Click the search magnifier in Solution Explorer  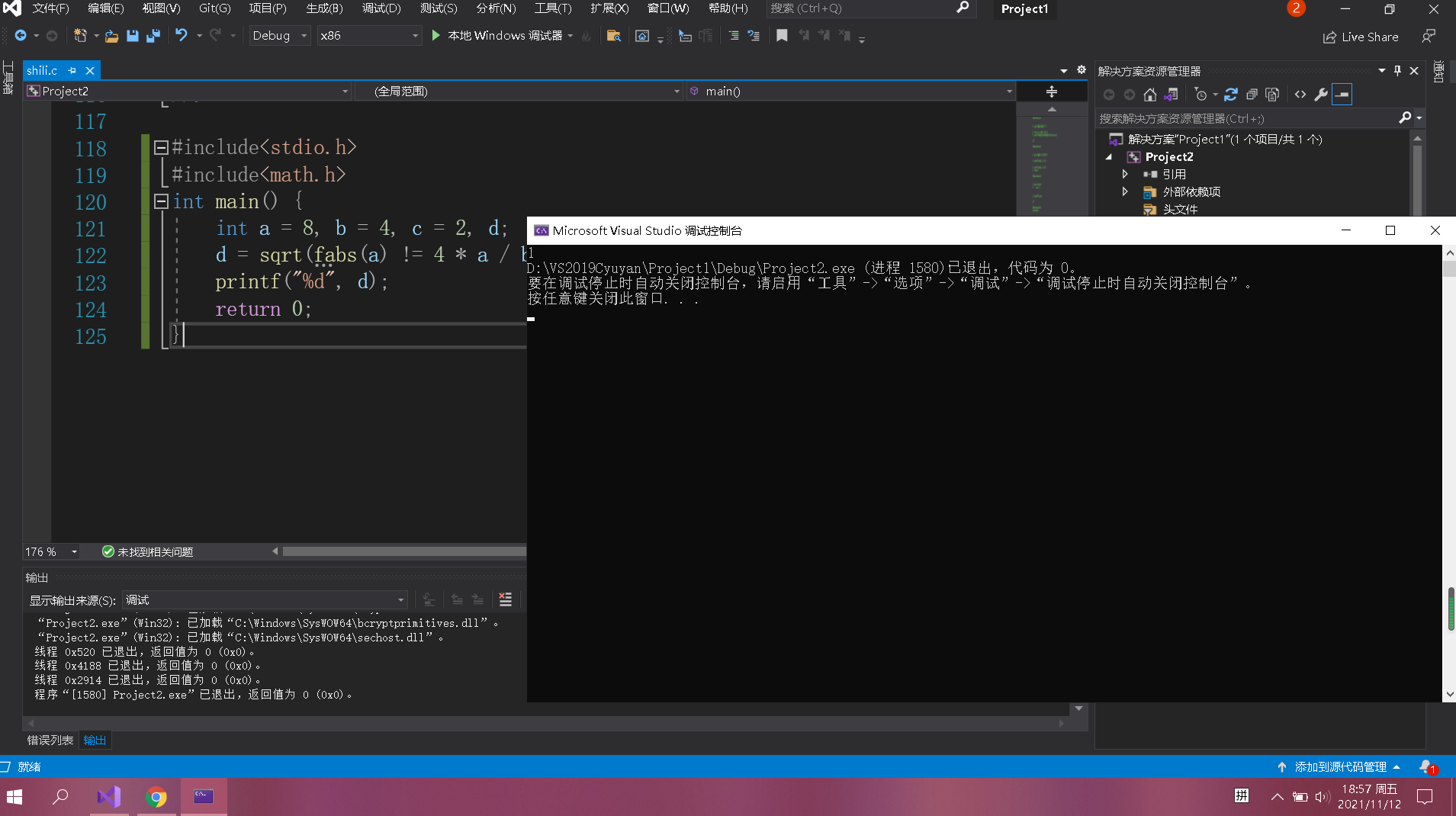[1405, 117]
